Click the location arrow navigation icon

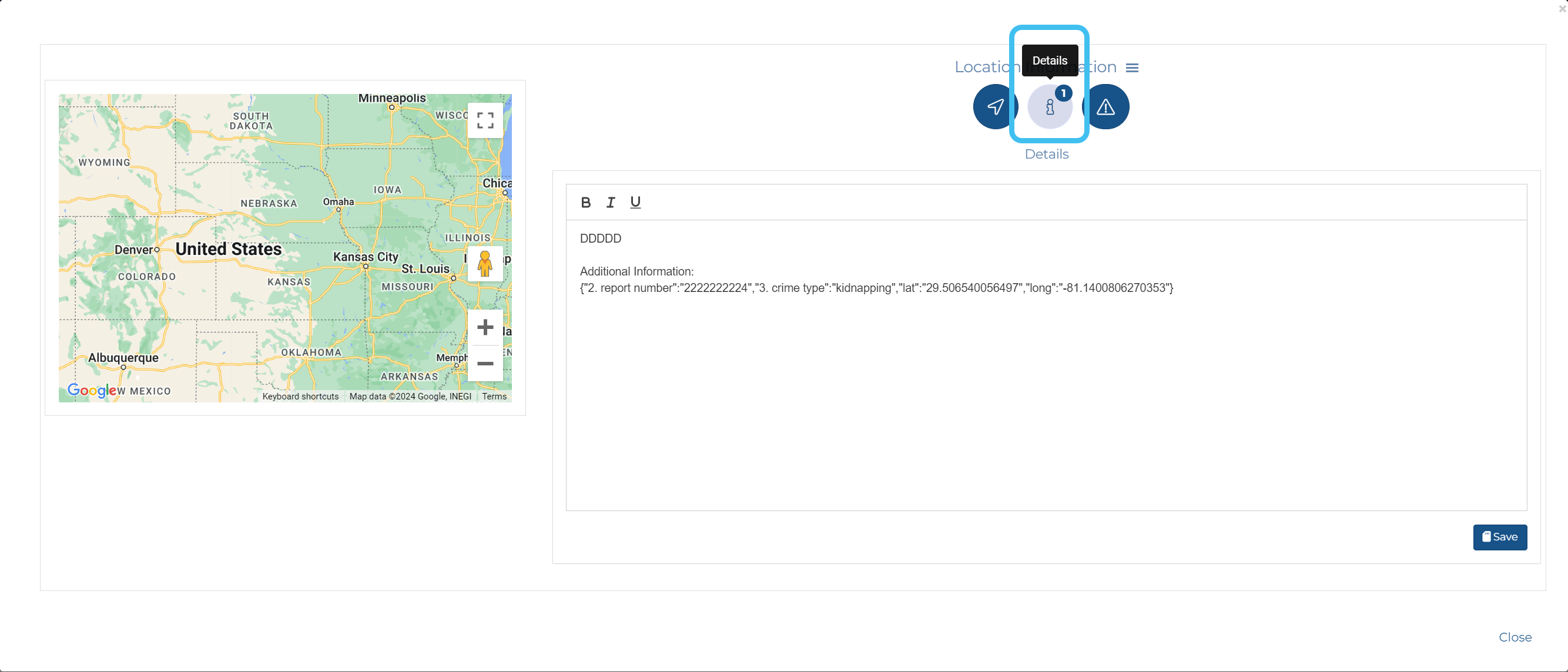coord(994,107)
